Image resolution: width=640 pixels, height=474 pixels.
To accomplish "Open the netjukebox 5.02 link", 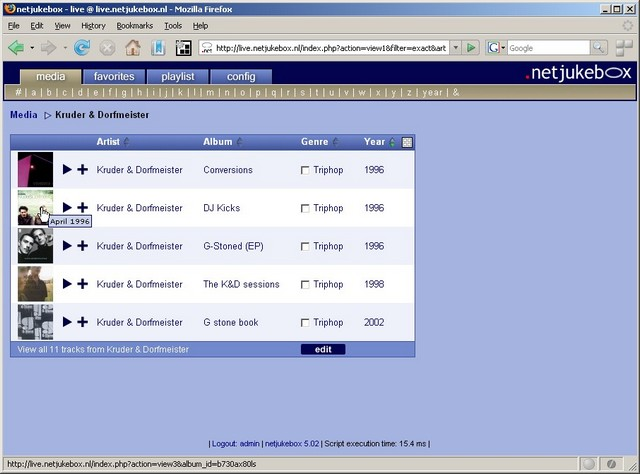I will [292, 443].
